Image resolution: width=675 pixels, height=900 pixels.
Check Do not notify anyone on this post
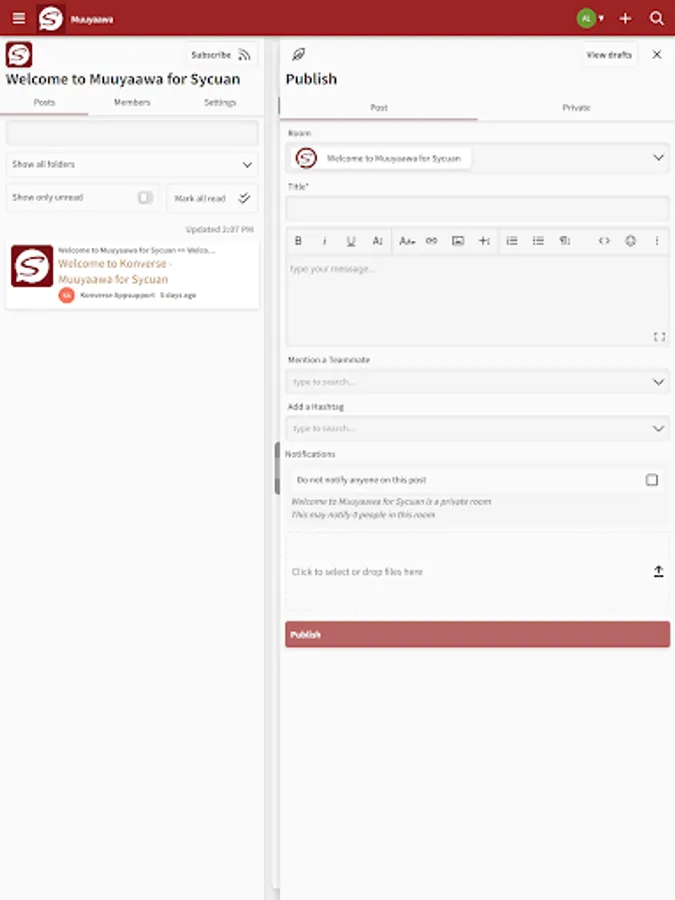(x=651, y=480)
